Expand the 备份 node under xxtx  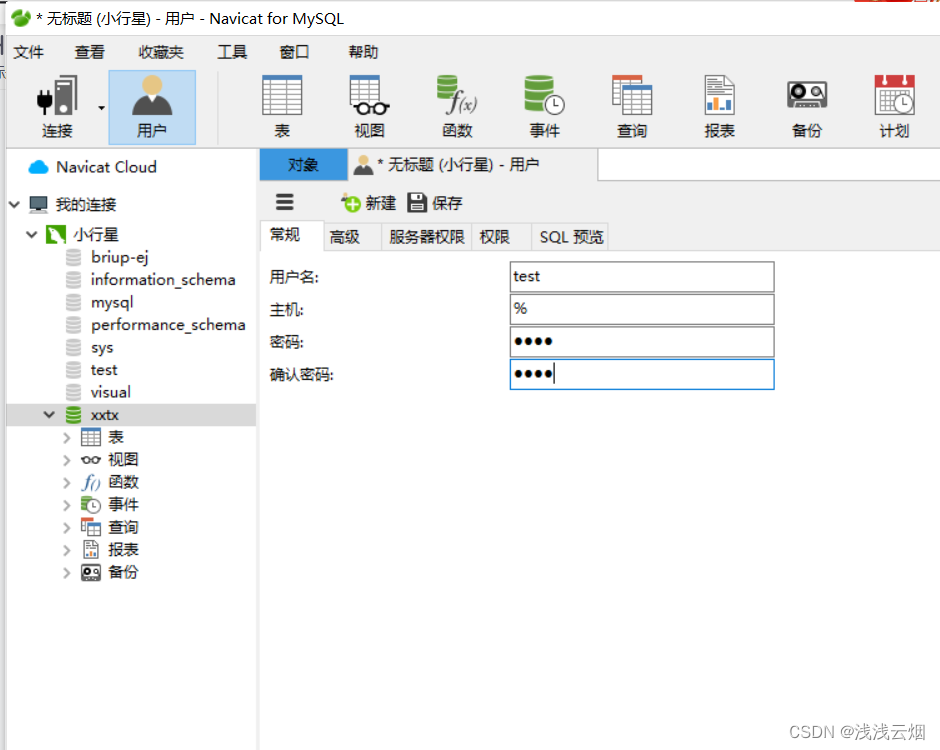pyautogui.click(x=67, y=573)
